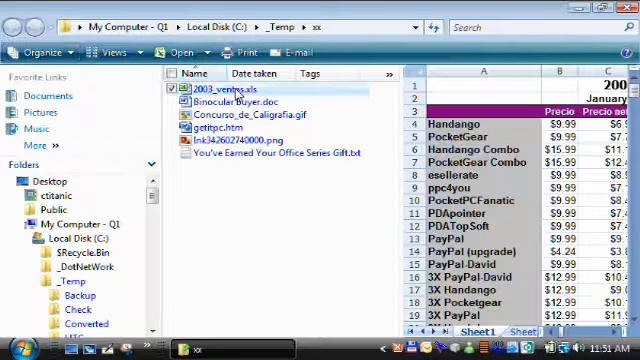Click the E-mail toolbar button
640x360 pixels.
pyautogui.click(x=291, y=53)
